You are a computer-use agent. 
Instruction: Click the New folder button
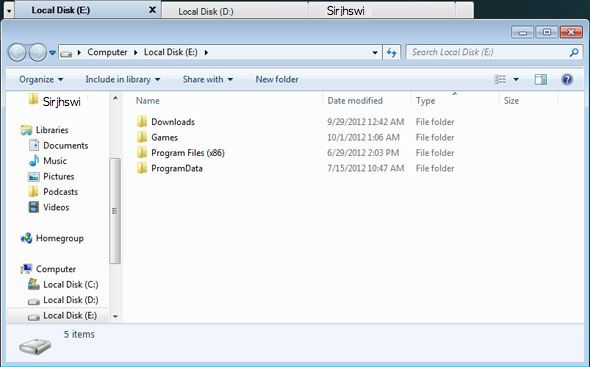(x=277, y=79)
